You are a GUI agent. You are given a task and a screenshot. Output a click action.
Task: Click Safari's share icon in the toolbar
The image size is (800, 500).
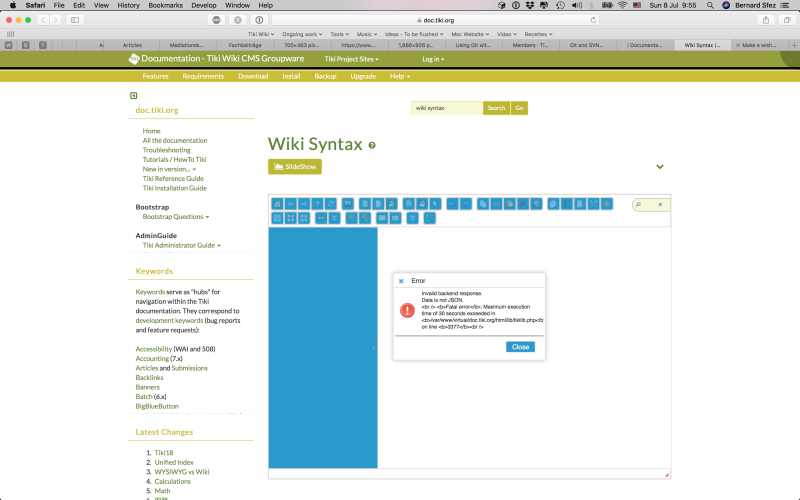(x=766, y=20)
